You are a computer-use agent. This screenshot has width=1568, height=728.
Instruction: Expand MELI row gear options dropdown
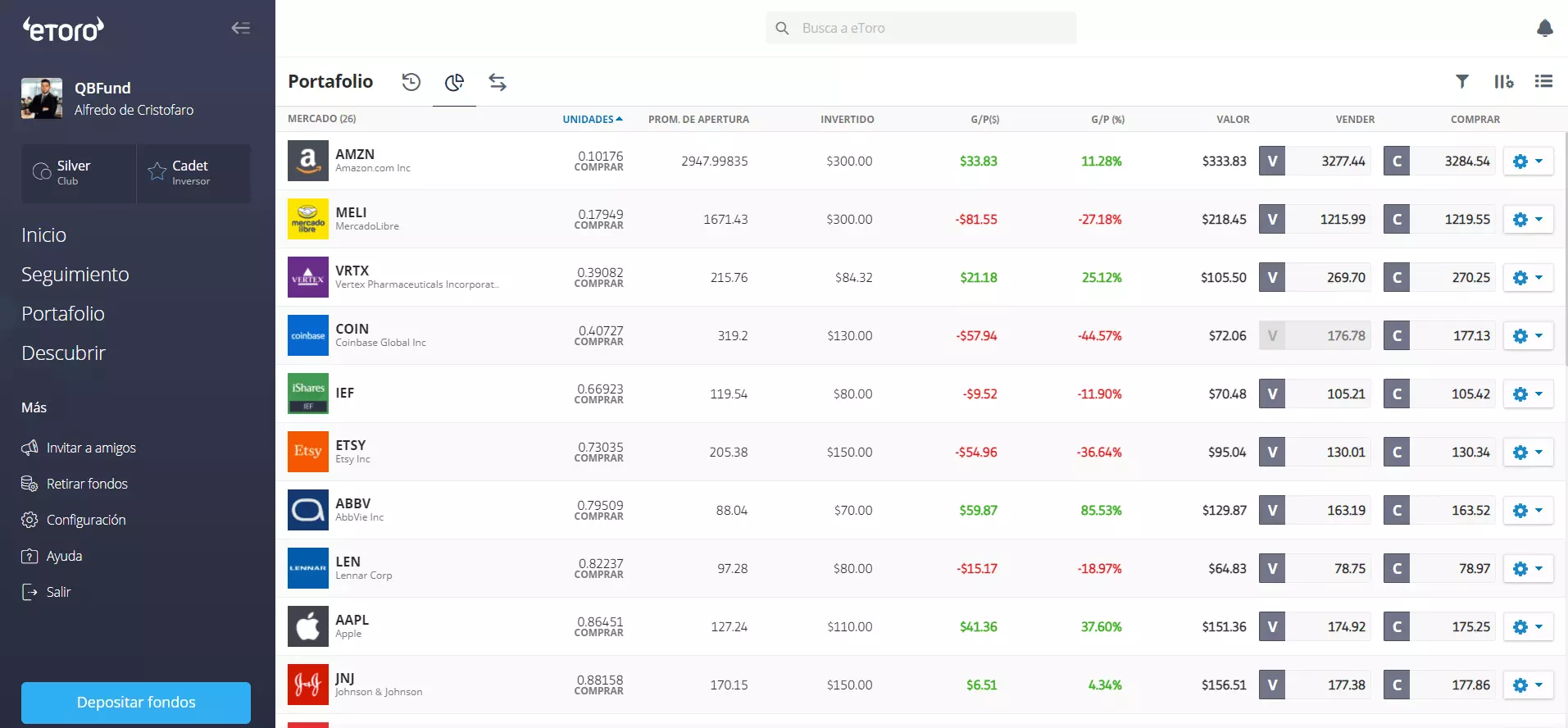1528,219
